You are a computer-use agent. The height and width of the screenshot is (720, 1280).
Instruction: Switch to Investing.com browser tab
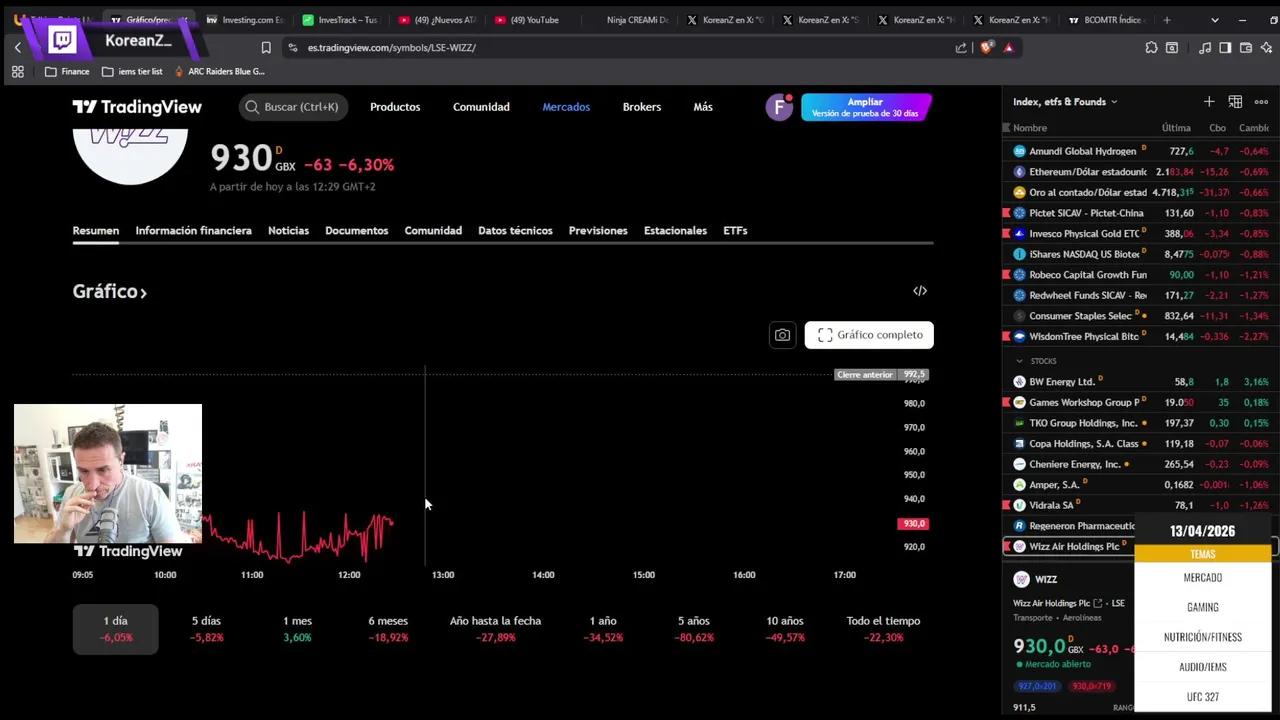[x=245, y=20]
